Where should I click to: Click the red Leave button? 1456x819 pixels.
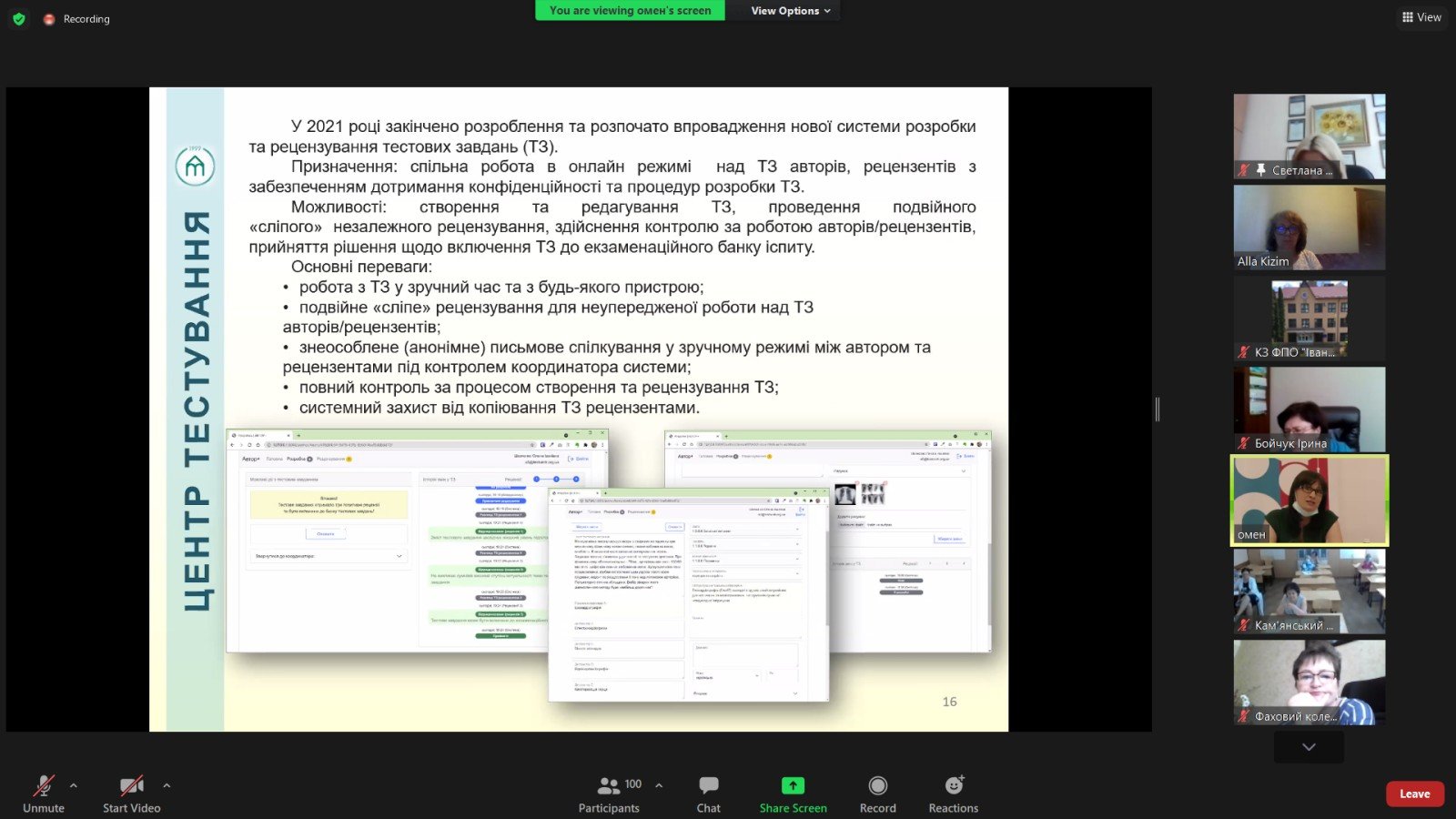click(x=1414, y=794)
